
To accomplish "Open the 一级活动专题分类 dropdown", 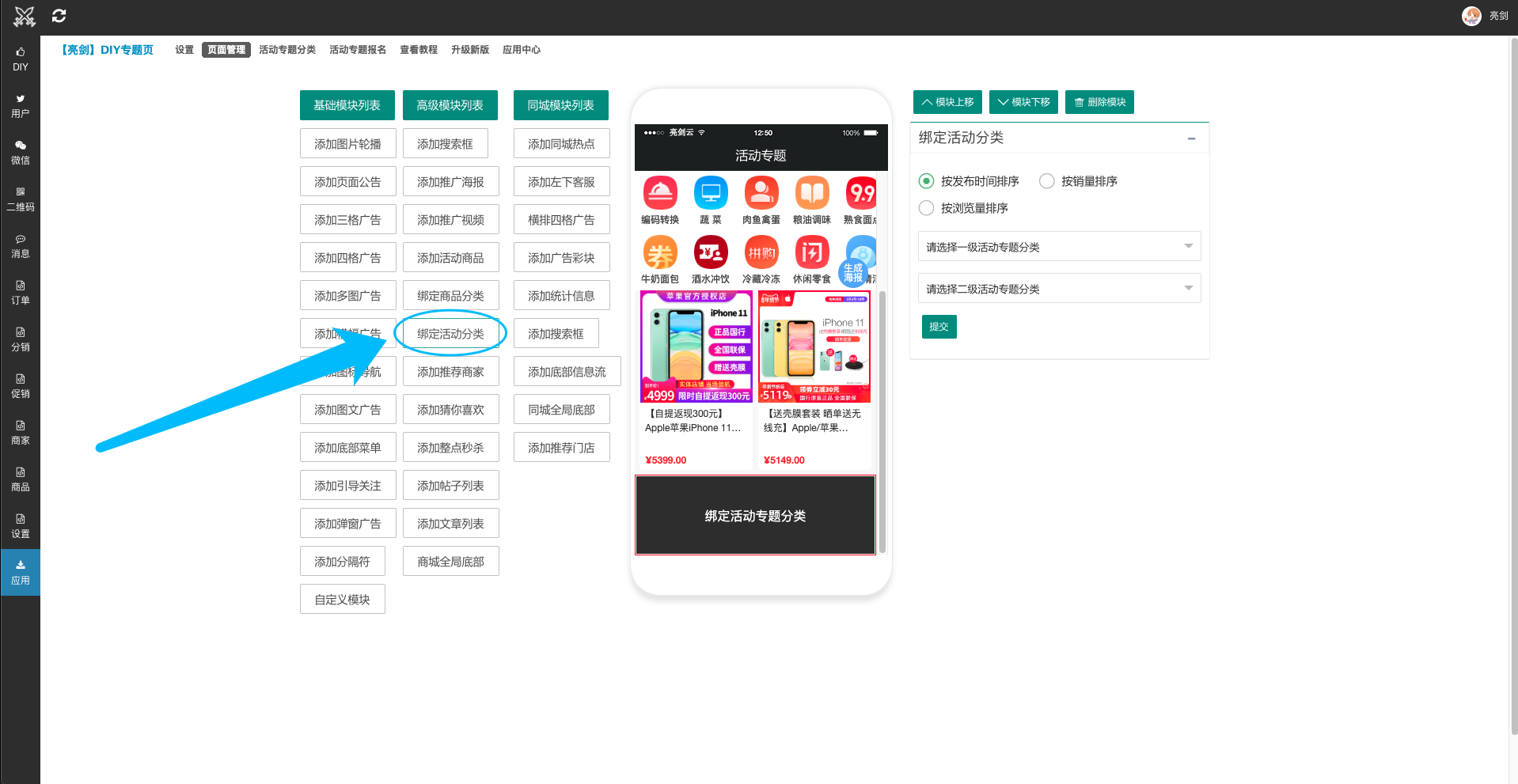I will (1059, 246).
